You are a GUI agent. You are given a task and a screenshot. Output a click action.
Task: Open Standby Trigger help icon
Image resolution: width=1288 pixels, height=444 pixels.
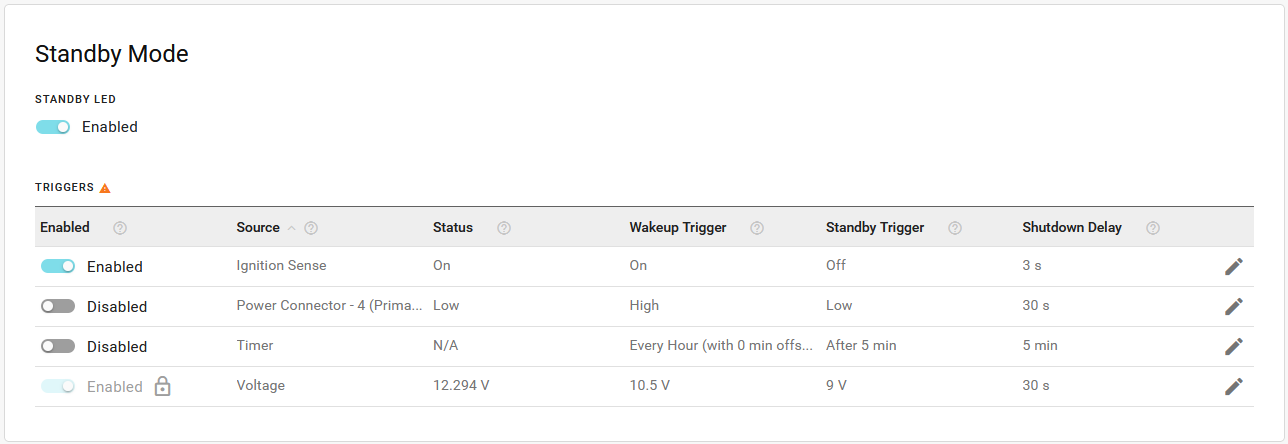(955, 228)
